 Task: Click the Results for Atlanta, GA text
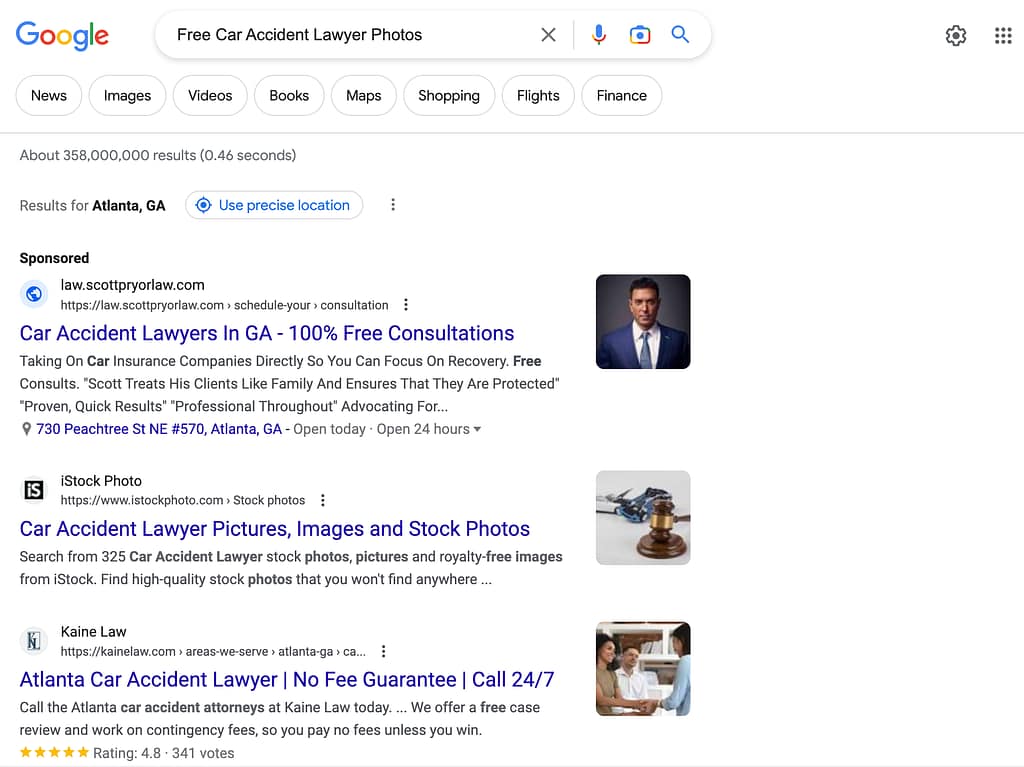[92, 206]
